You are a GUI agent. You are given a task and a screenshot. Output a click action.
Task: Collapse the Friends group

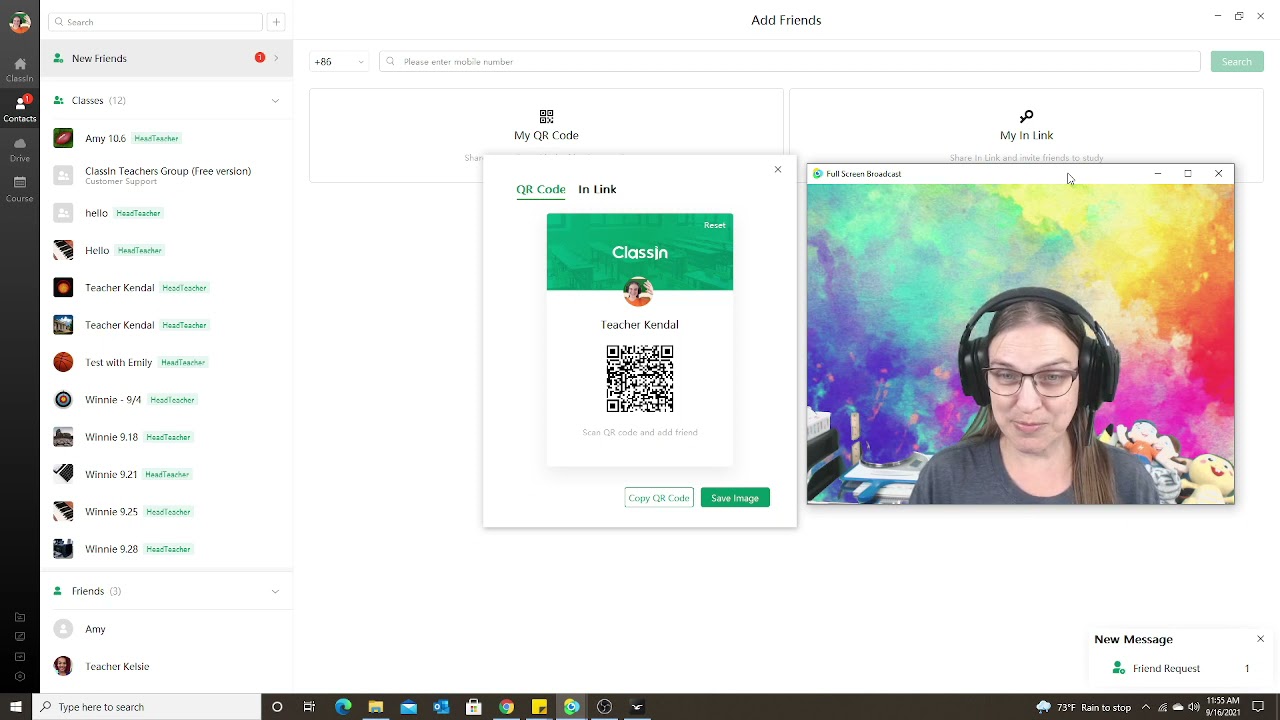coord(275,591)
